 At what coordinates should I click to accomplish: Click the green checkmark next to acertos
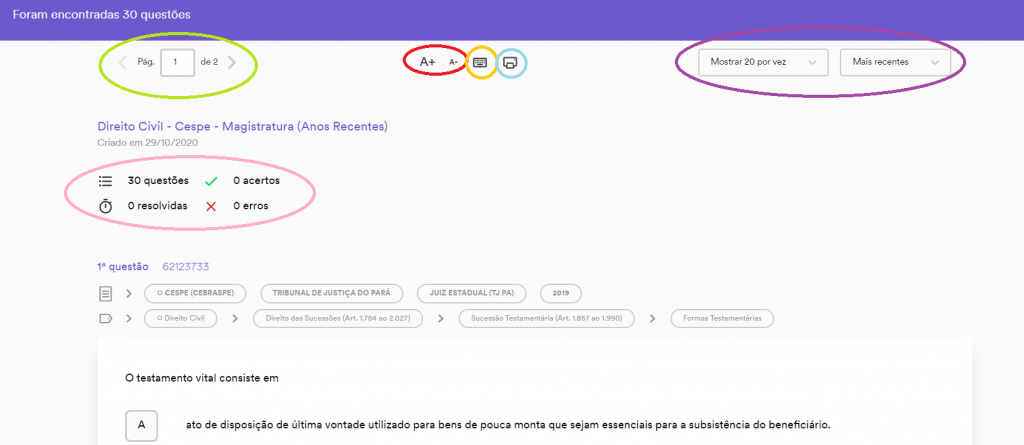click(x=211, y=182)
